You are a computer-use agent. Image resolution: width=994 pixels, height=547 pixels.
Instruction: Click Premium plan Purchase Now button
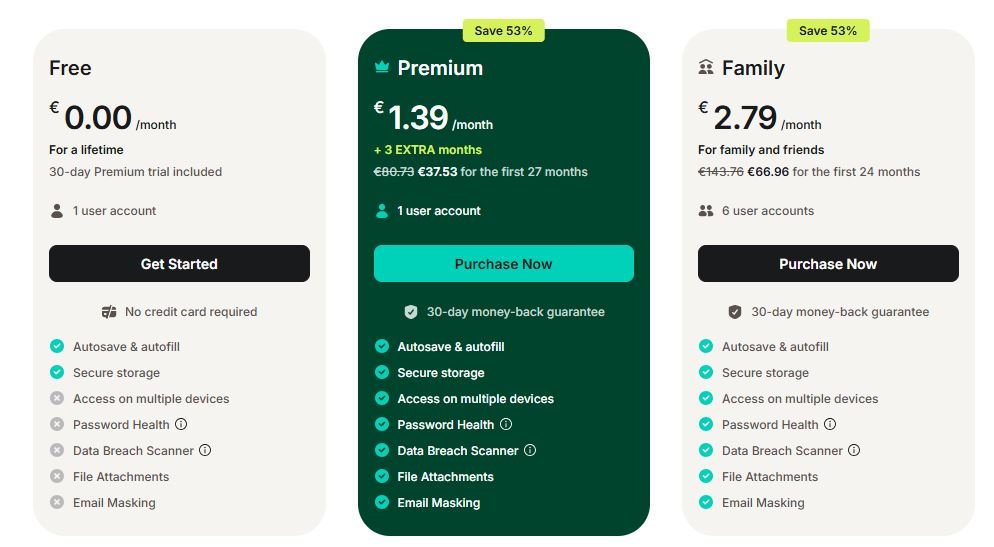point(503,264)
